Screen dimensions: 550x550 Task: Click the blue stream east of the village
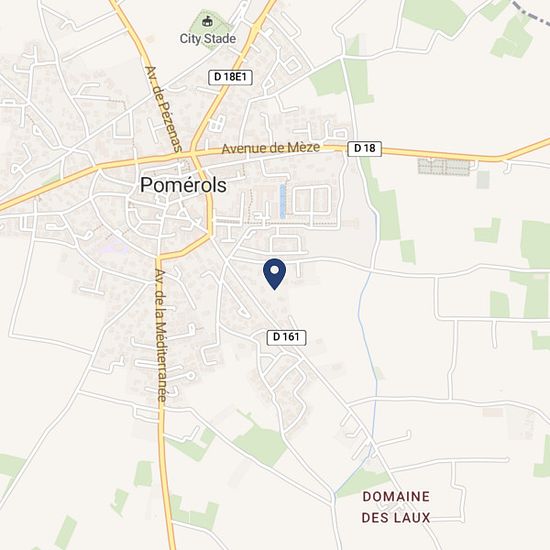point(368,351)
